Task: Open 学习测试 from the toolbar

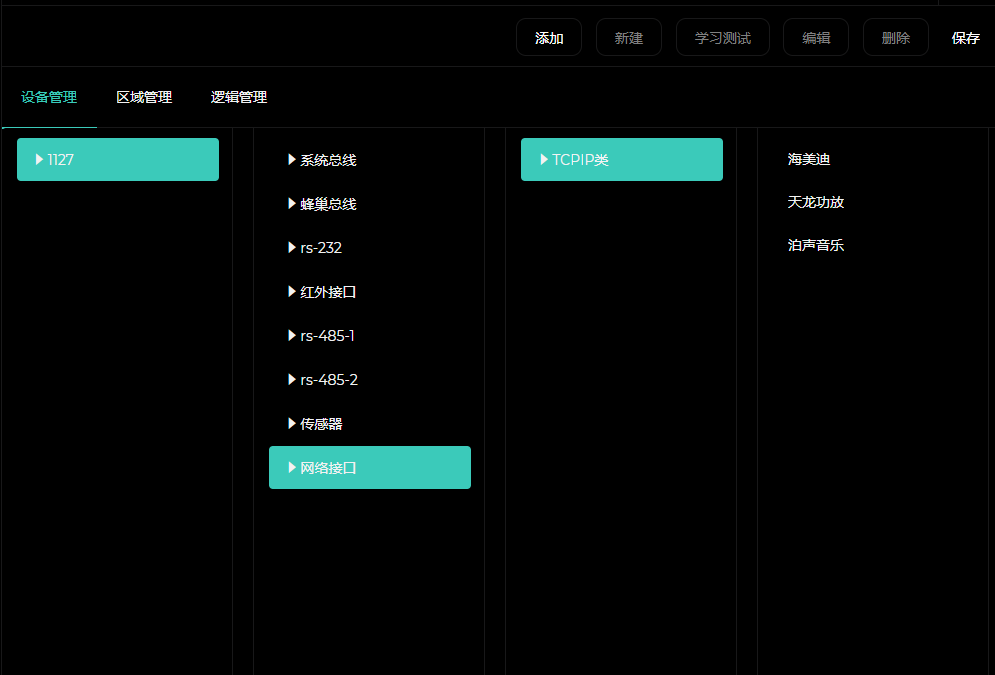Action: (722, 38)
